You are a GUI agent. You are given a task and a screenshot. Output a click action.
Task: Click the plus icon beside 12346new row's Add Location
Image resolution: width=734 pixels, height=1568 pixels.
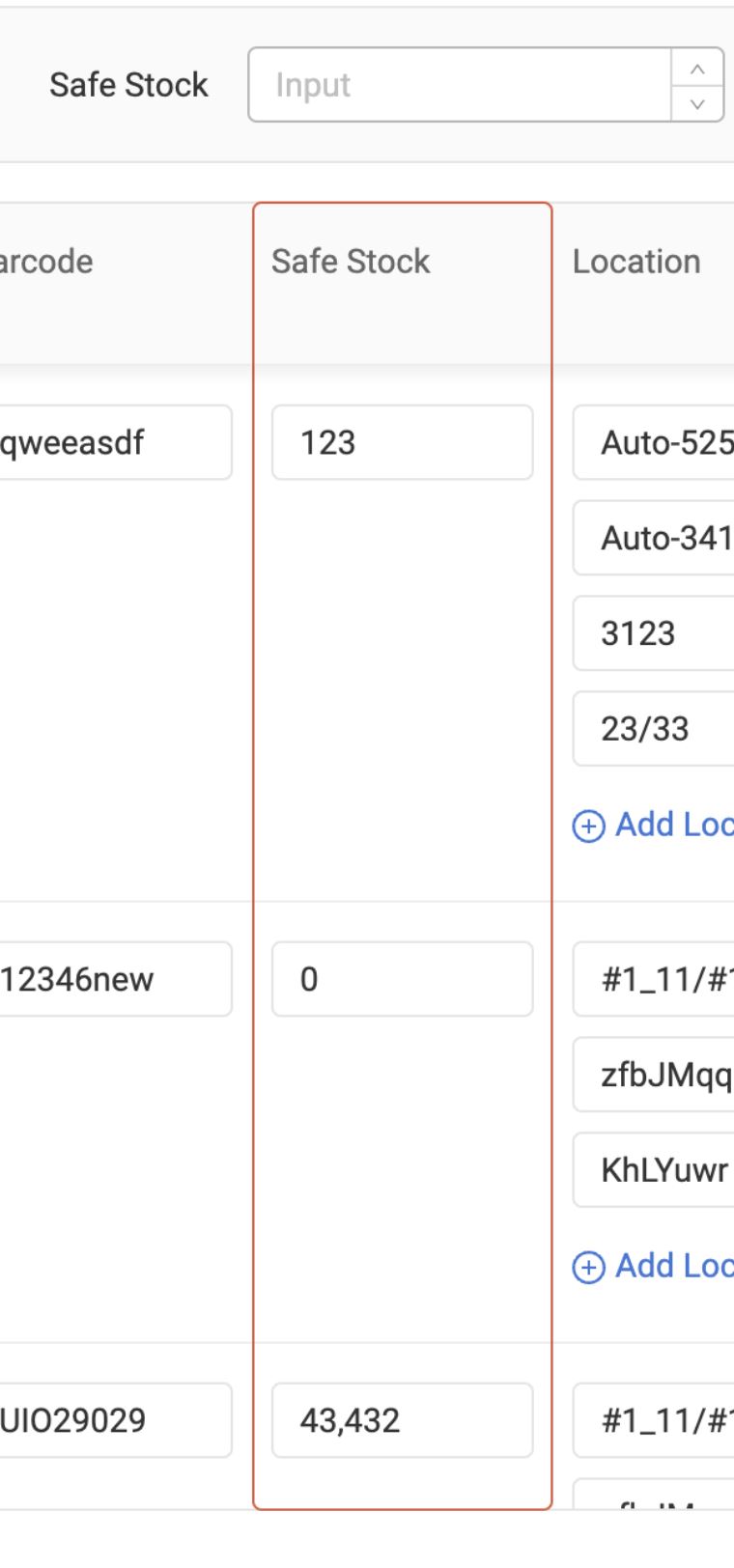[x=588, y=1267]
